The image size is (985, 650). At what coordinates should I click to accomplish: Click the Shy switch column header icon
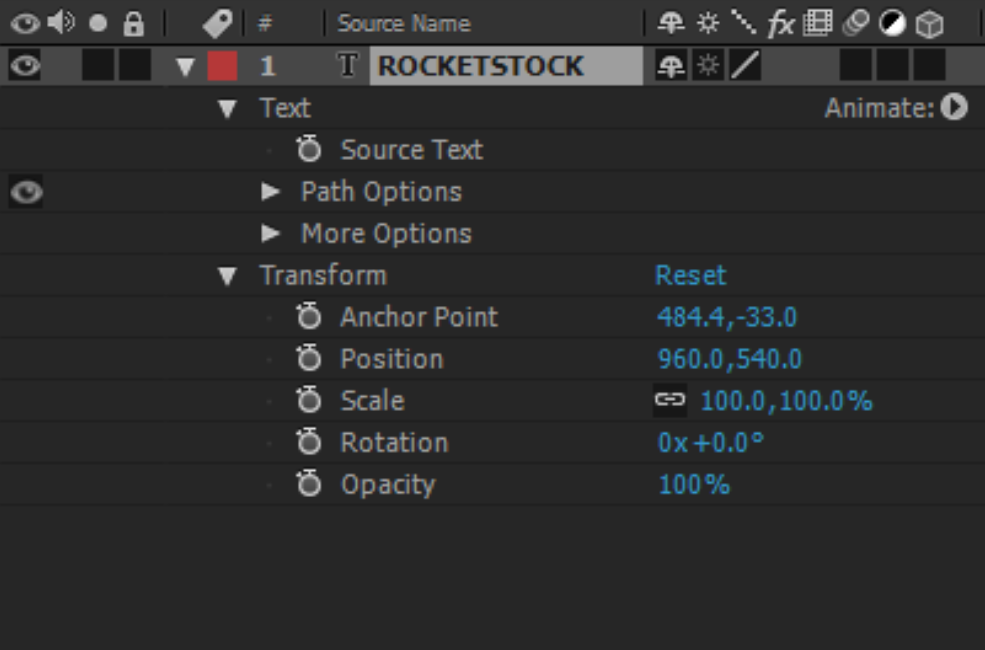[x=670, y=24]
